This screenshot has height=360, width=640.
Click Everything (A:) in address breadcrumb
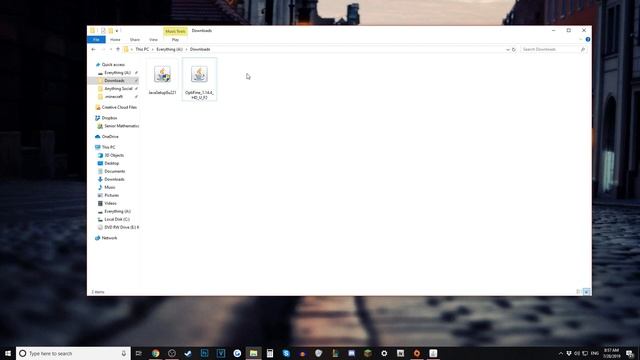point(169,49)
